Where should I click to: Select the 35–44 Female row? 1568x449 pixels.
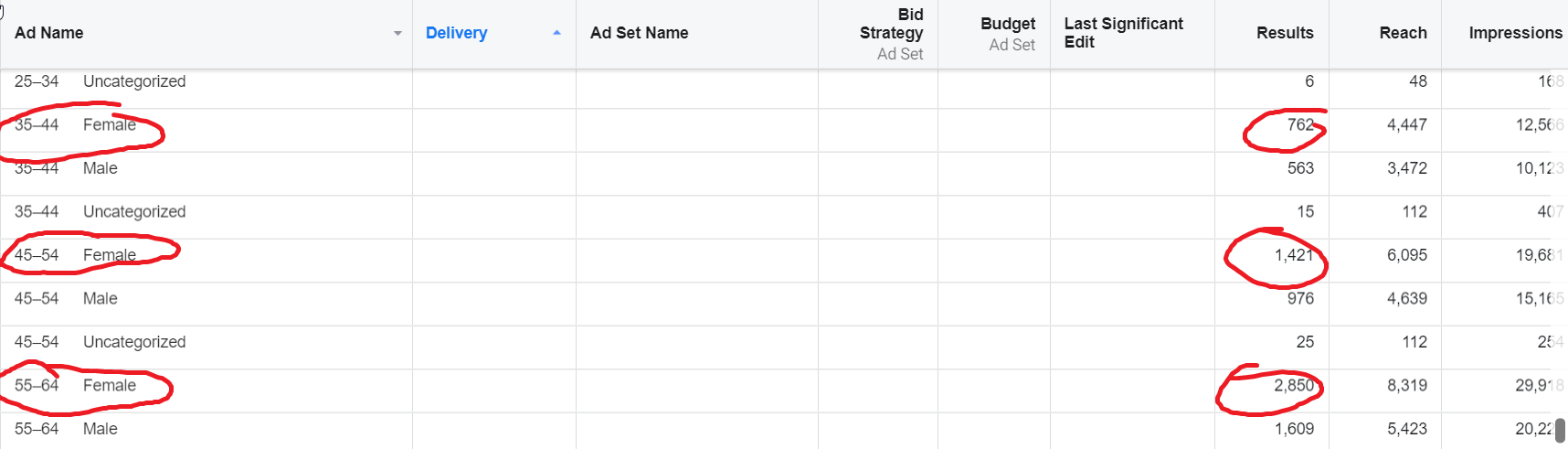click(x=784, y=125)
